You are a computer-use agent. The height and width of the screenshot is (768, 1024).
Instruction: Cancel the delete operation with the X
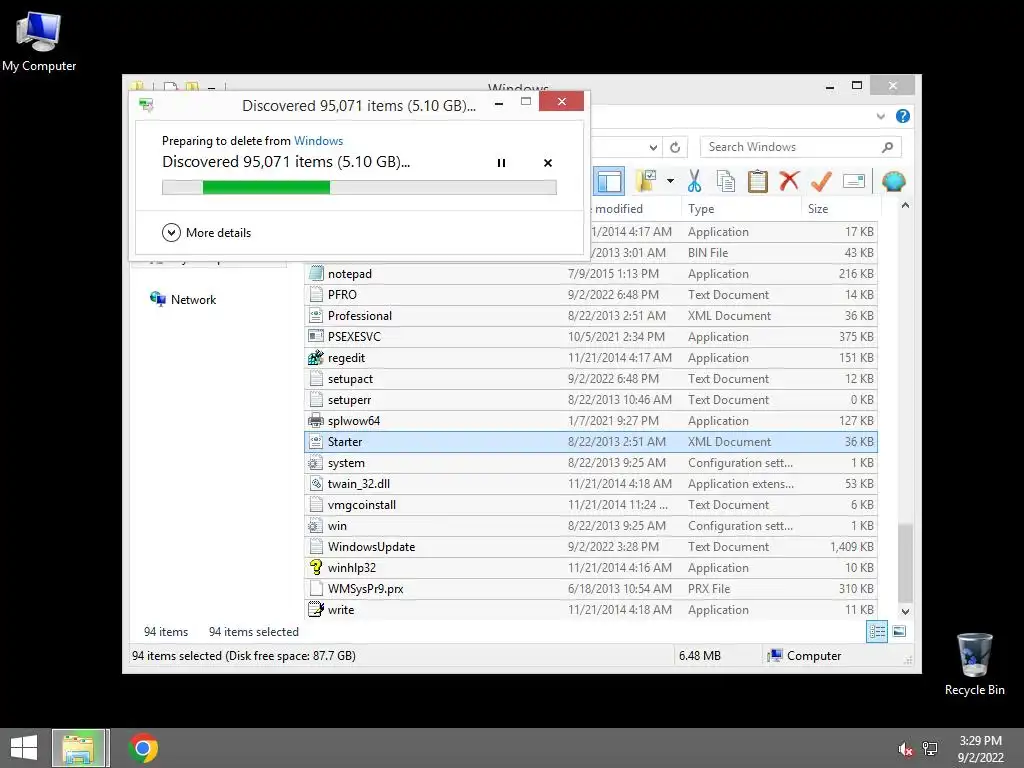pos(548,163)
